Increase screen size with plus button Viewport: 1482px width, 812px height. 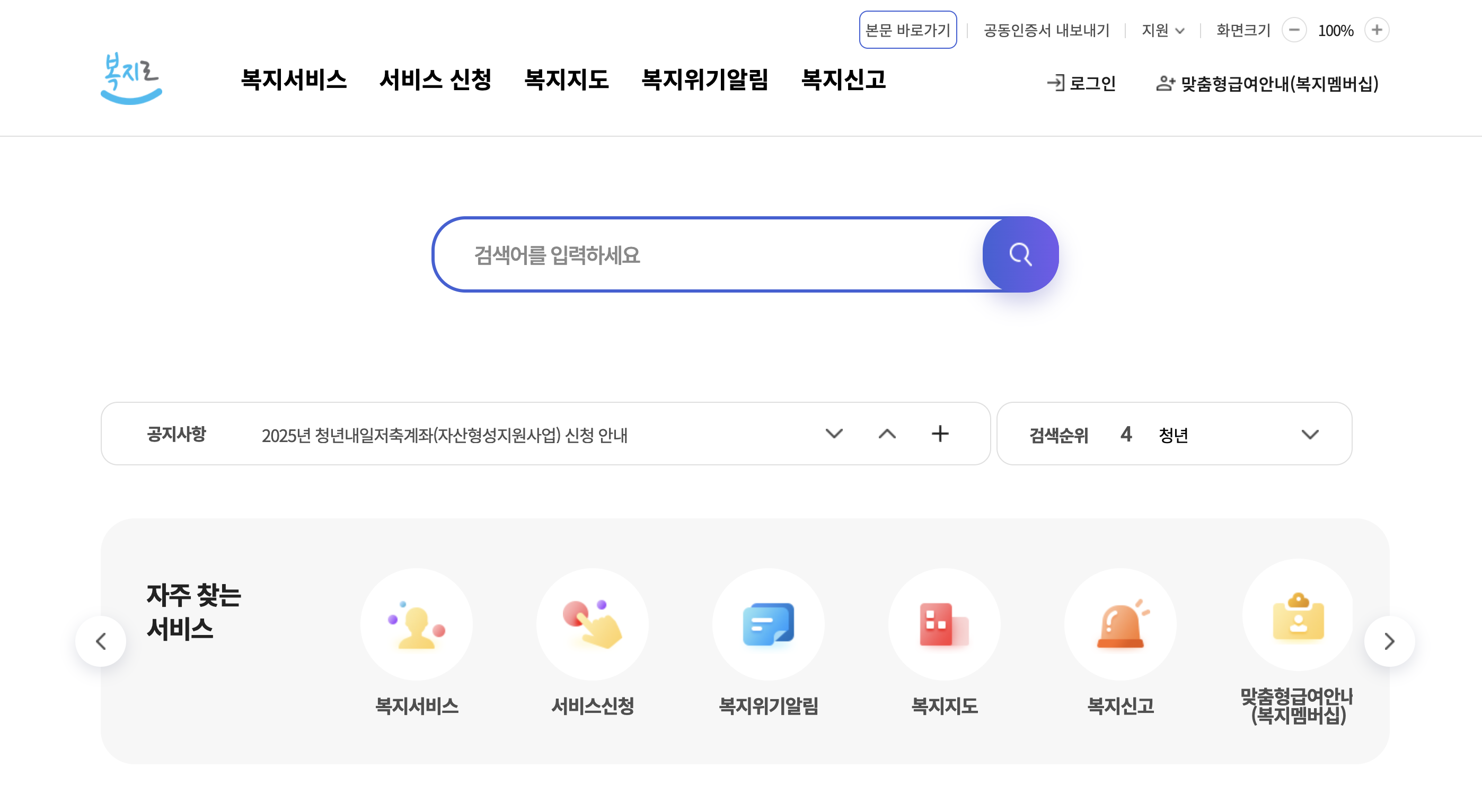coord(1377,30)
